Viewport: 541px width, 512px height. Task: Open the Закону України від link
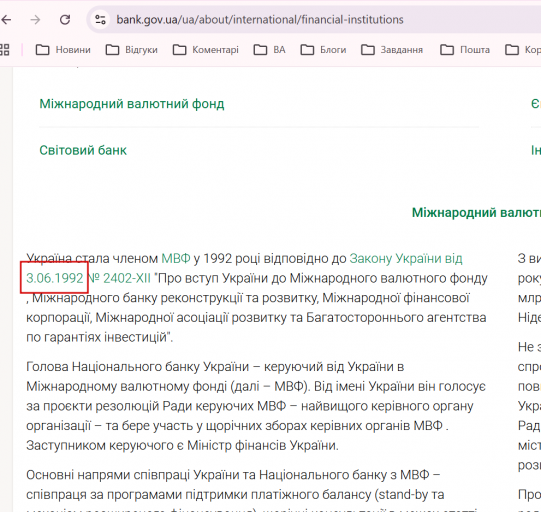pyautogui.click(x=406, y=258)
